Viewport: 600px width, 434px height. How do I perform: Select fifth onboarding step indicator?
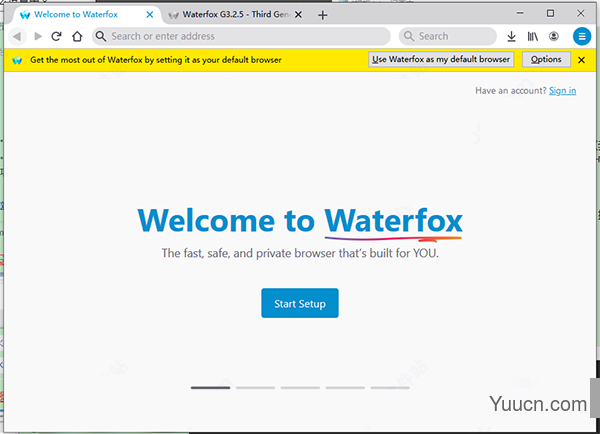point(390,388)
